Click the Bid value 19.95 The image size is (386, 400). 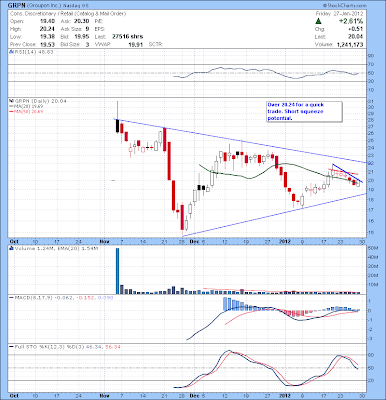tap(82, 37)
